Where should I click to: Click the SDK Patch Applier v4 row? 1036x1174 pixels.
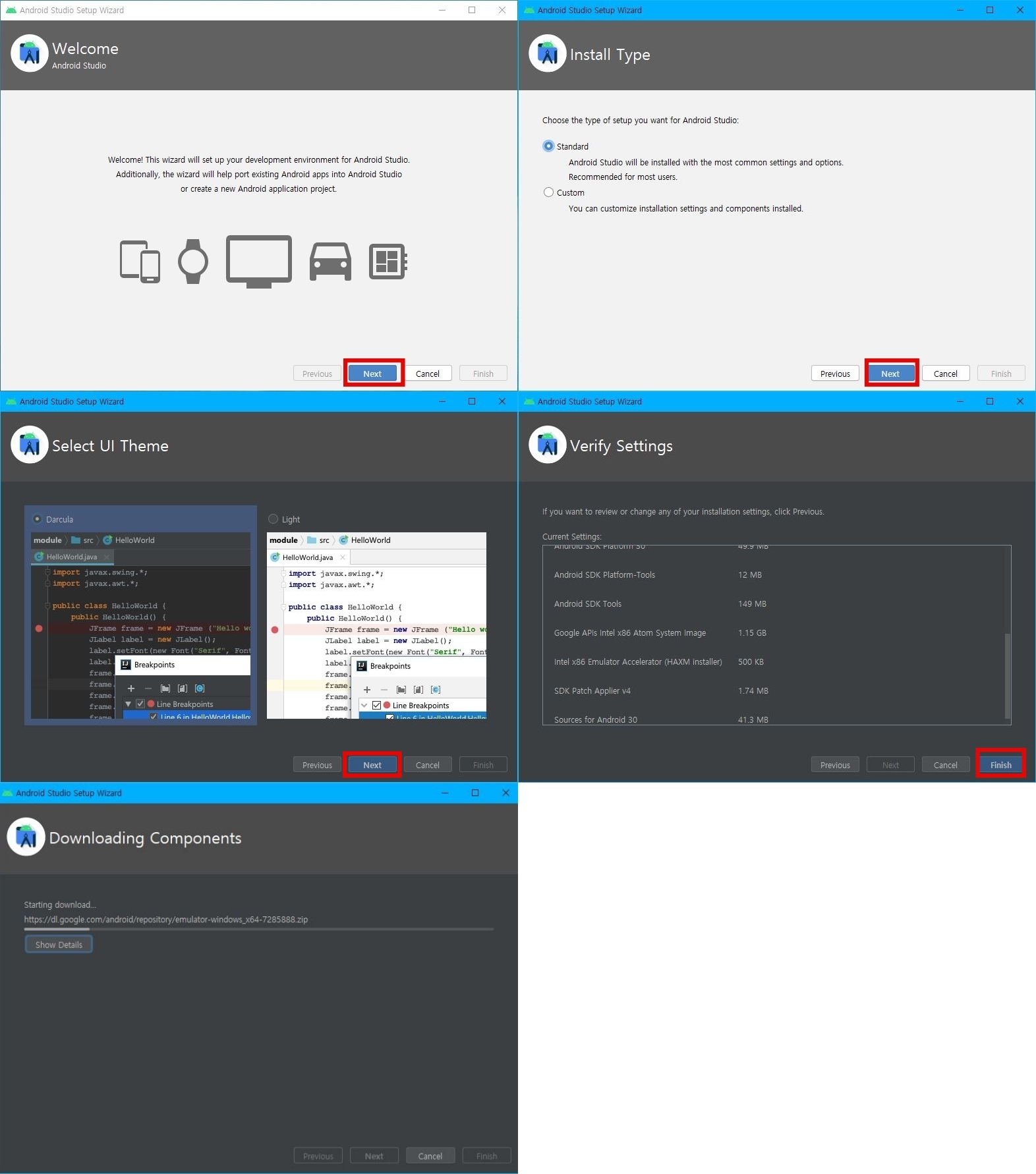coord(776,691)
